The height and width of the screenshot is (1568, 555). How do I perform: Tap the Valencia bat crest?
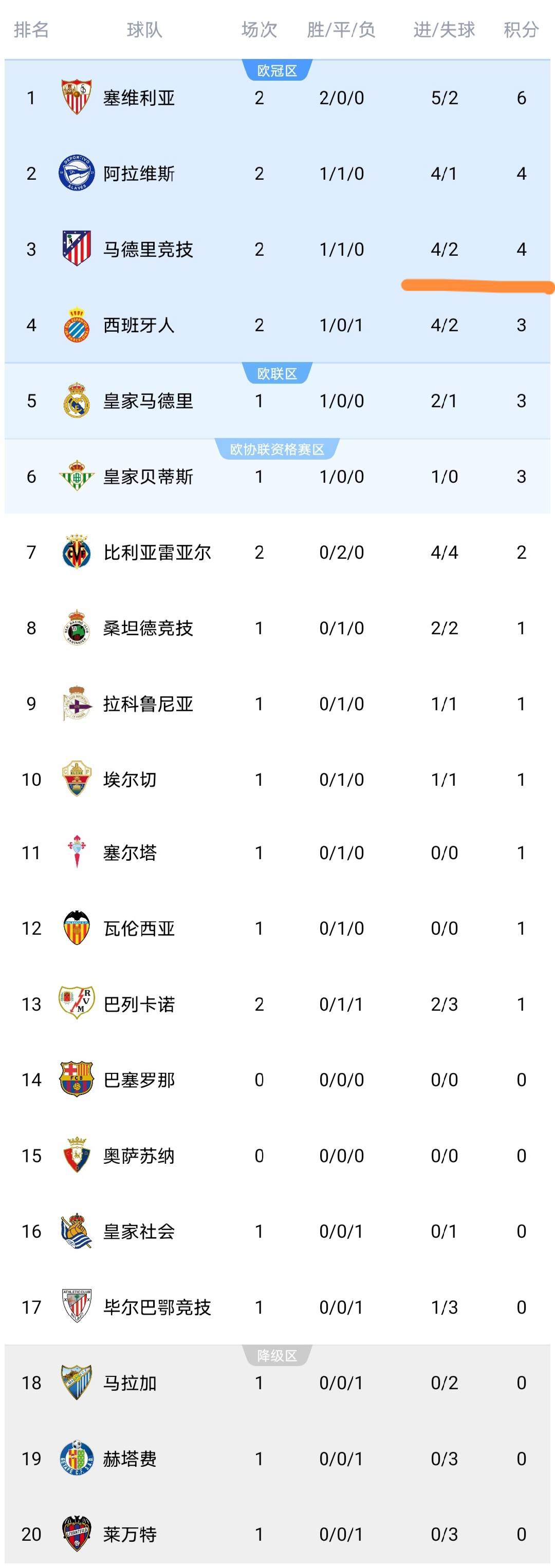point(77,928)
